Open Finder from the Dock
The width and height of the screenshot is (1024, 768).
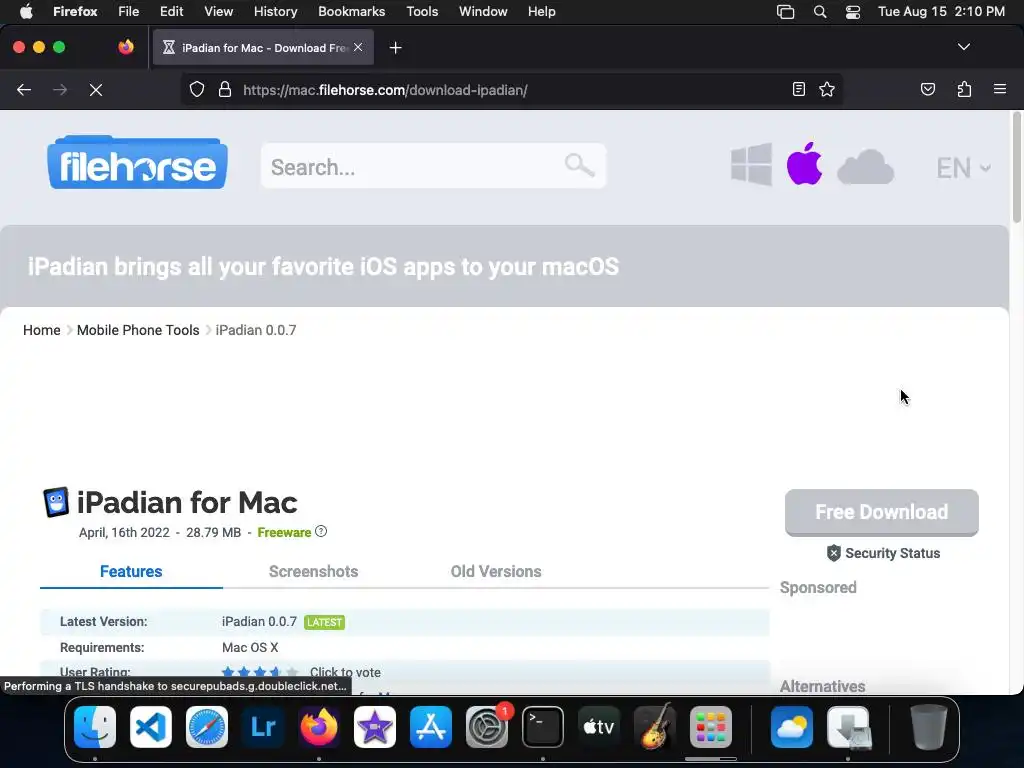click(x=95, y=726)
